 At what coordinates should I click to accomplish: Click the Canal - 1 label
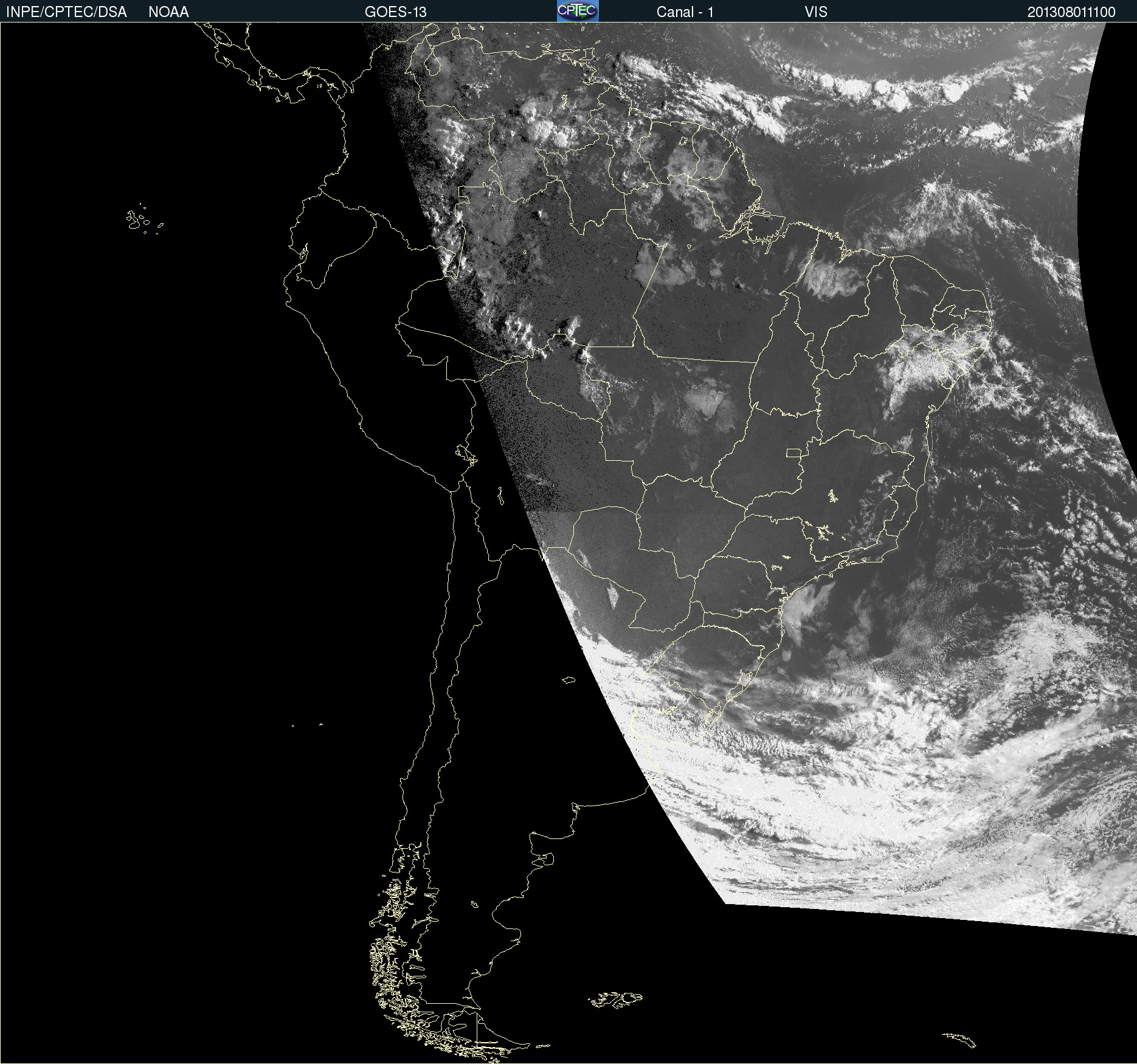tap(685, 12)
